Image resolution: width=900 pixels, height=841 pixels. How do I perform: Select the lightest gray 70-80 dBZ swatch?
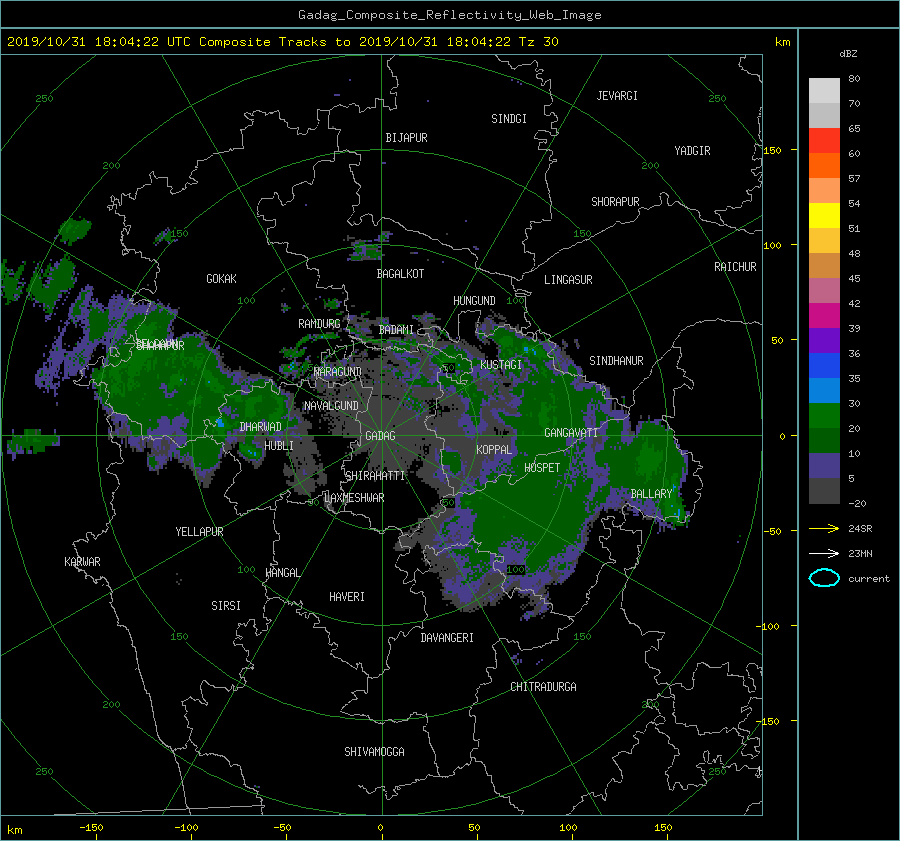824,91
